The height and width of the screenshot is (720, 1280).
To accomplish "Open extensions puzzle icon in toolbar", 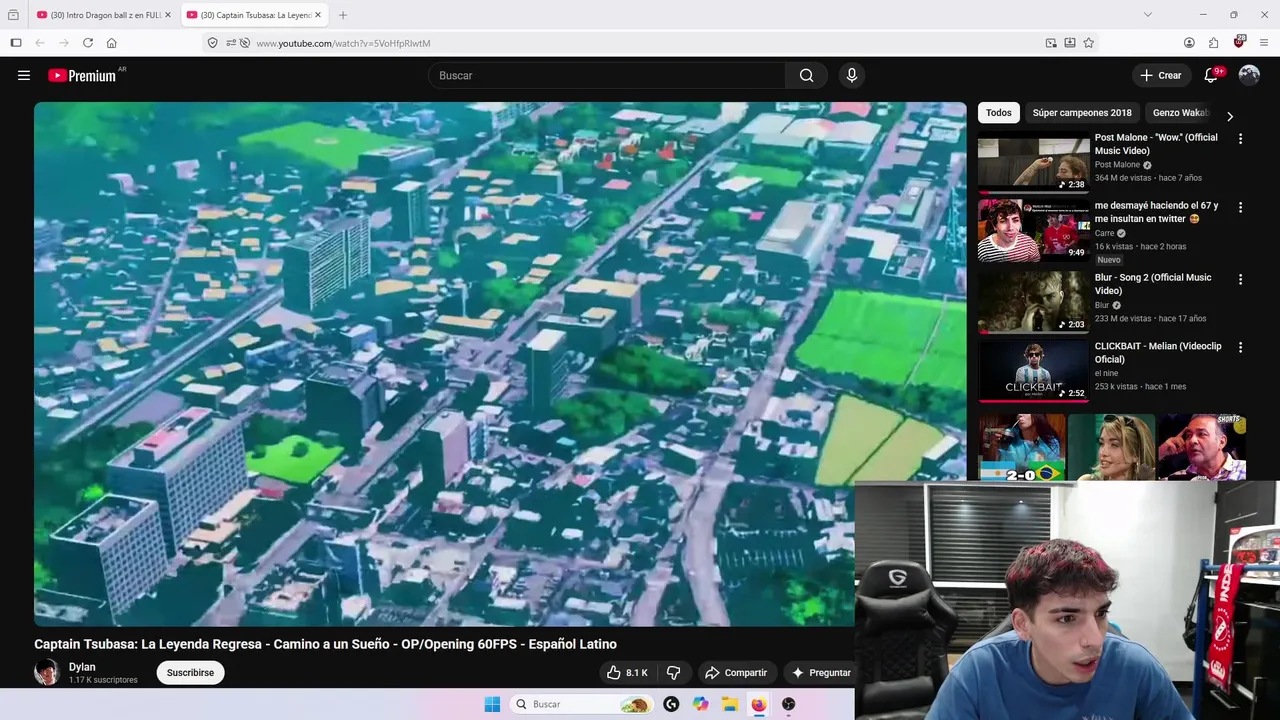I will click(1213, 43).
